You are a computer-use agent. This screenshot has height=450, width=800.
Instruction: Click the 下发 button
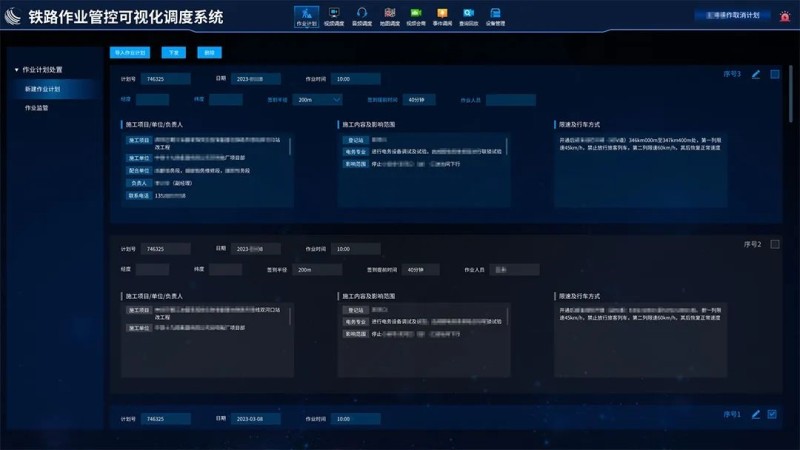[x=173, y=52]
